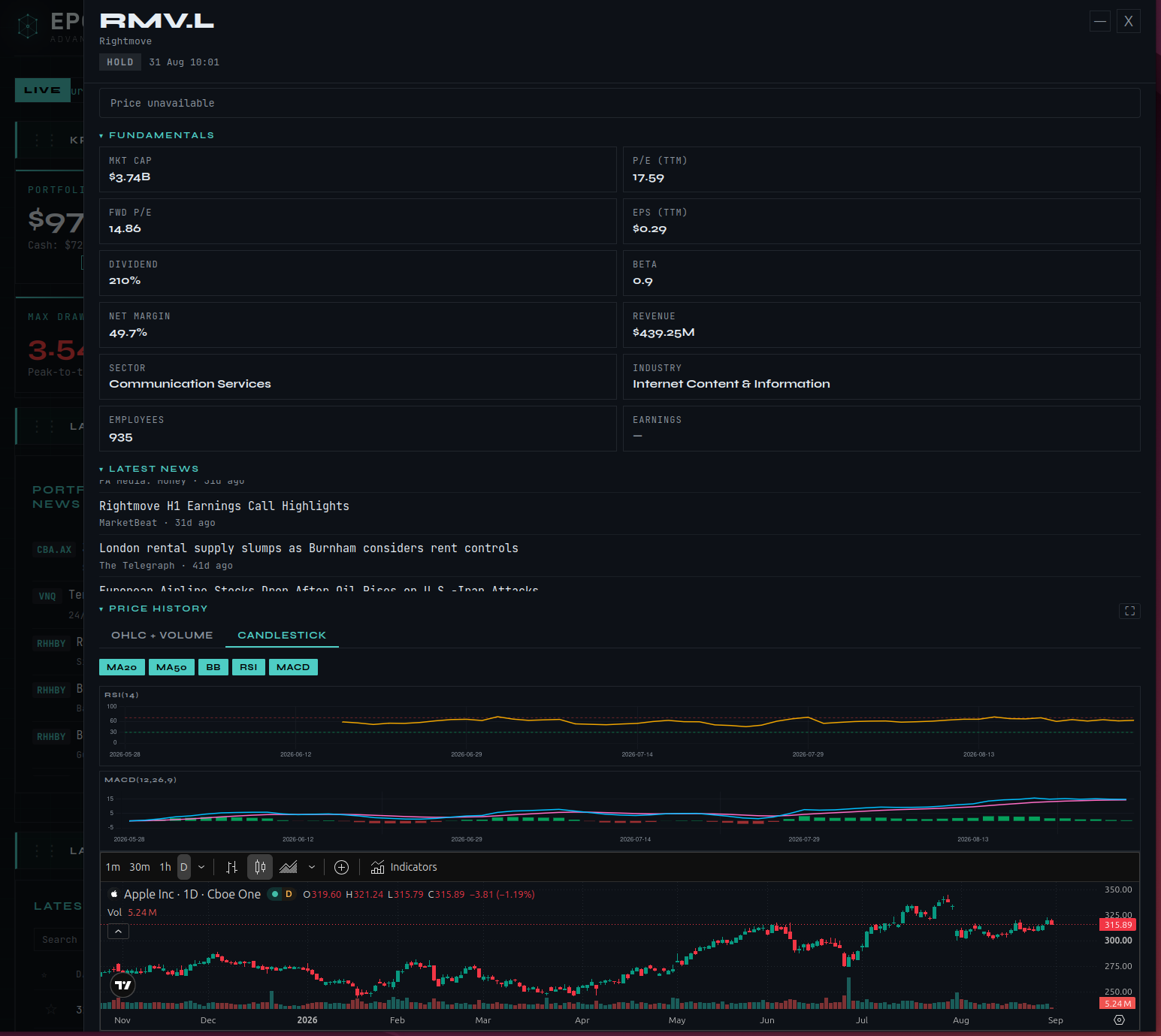
Task: Click the Apple Inc · 1D · Cboe One title
Action: pyautogui.click(x=192, y=894)
